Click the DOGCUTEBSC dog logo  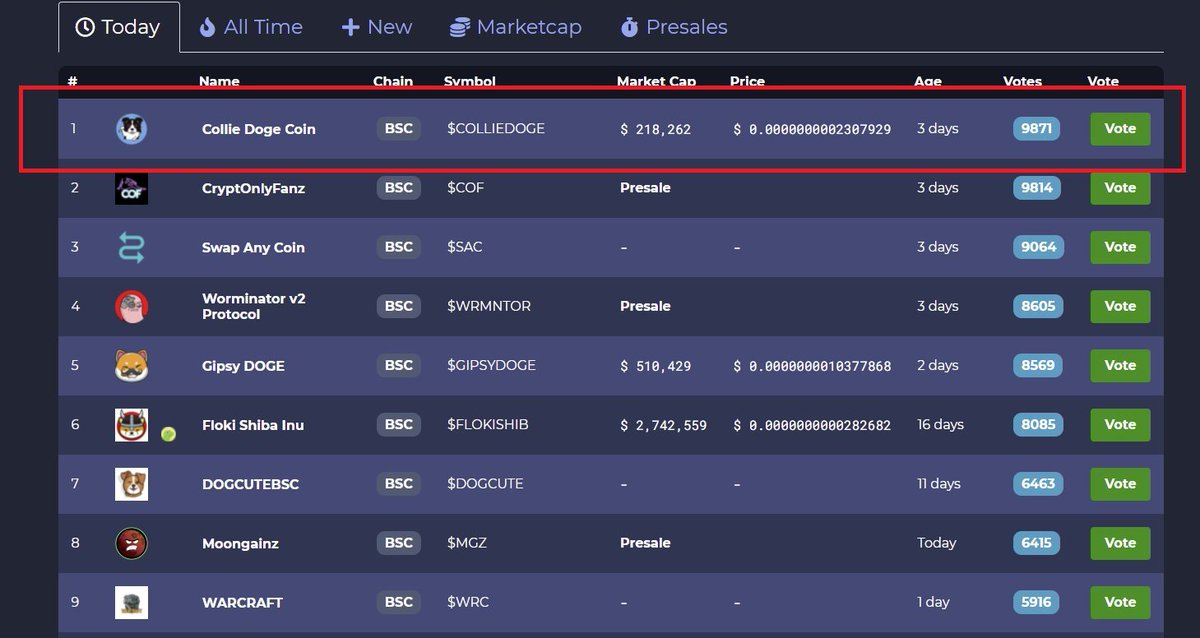pos(131,484)
